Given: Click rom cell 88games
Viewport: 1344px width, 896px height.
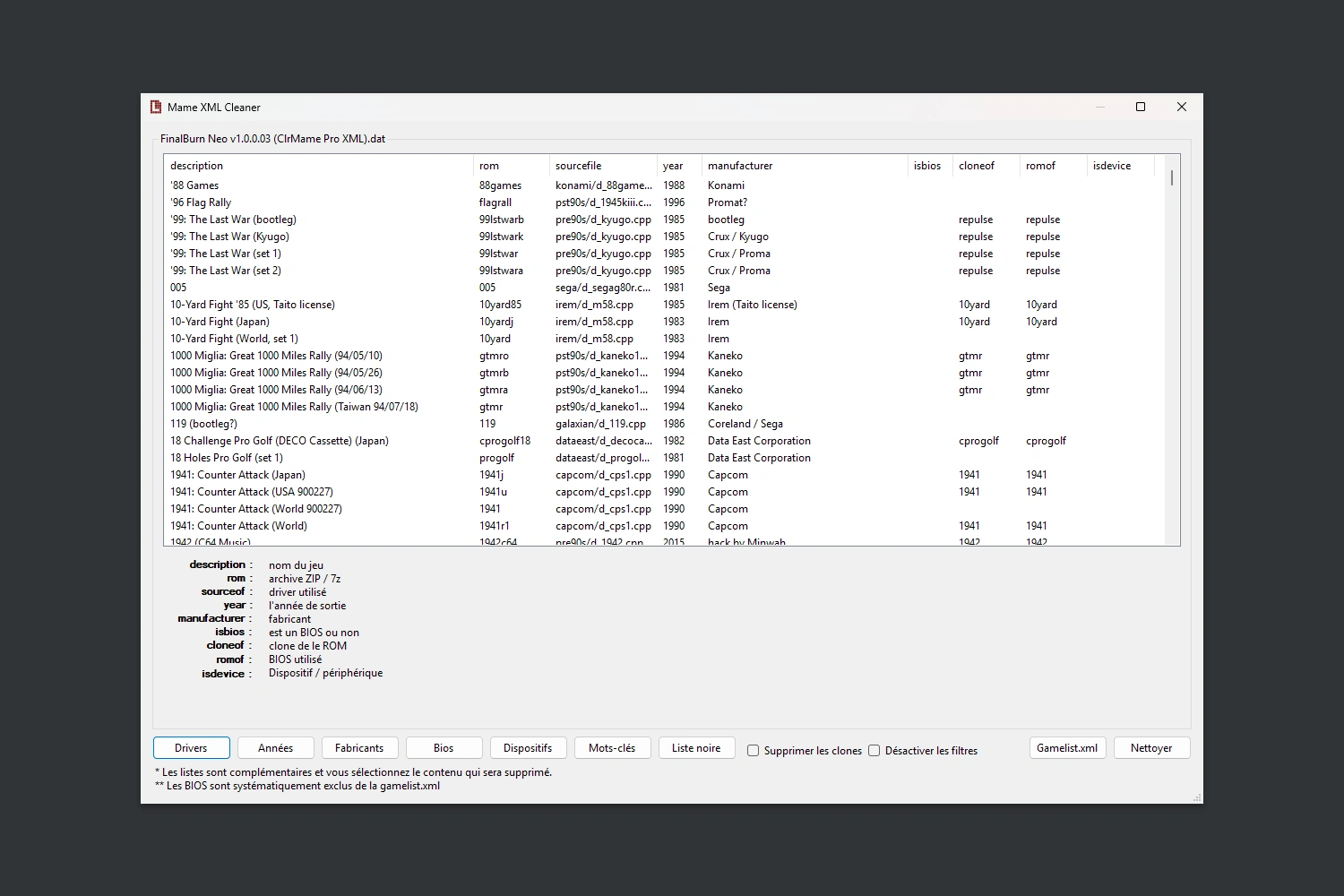Looking at the screenshot, I should click(x=500, y=185).
